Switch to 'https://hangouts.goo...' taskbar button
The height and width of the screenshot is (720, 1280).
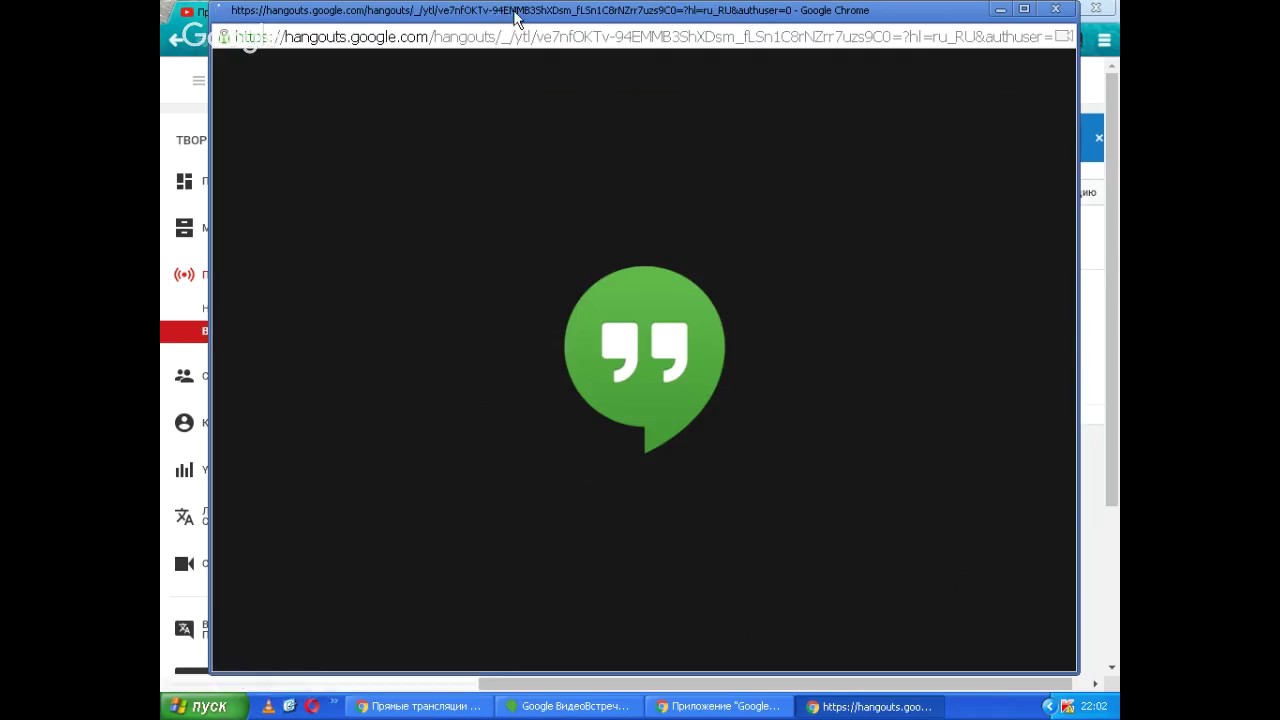(x=871, y=707)
